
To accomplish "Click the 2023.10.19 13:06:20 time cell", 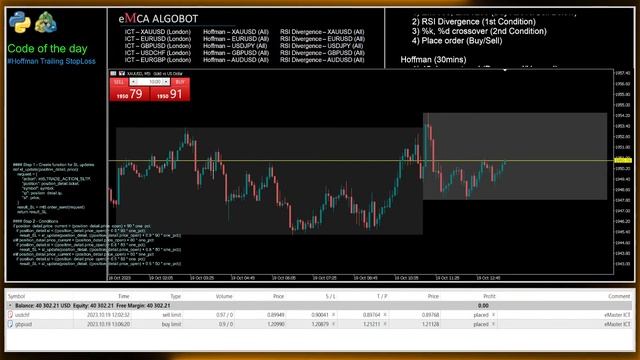I will [x=108, y=324].
